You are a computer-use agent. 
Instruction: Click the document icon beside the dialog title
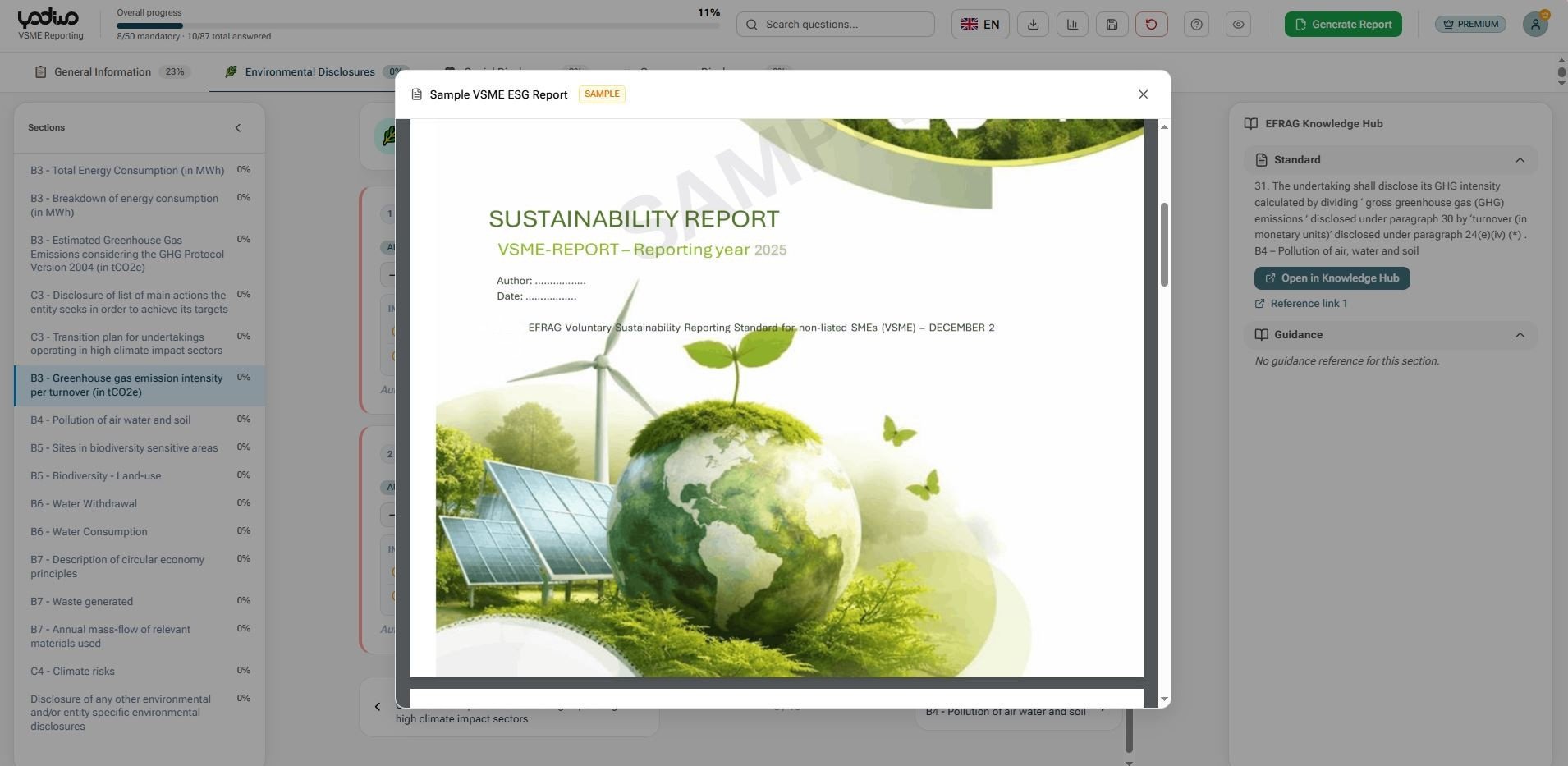click(416, 94)
